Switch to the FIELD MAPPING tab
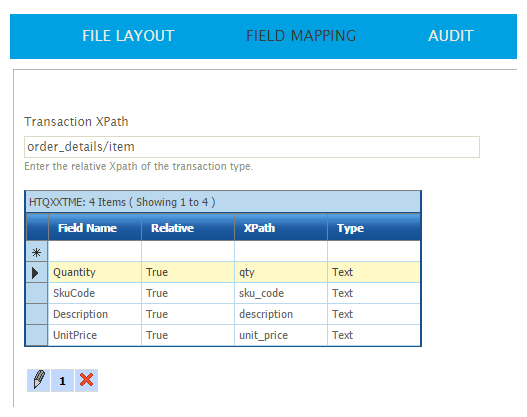 pos(301,36)
